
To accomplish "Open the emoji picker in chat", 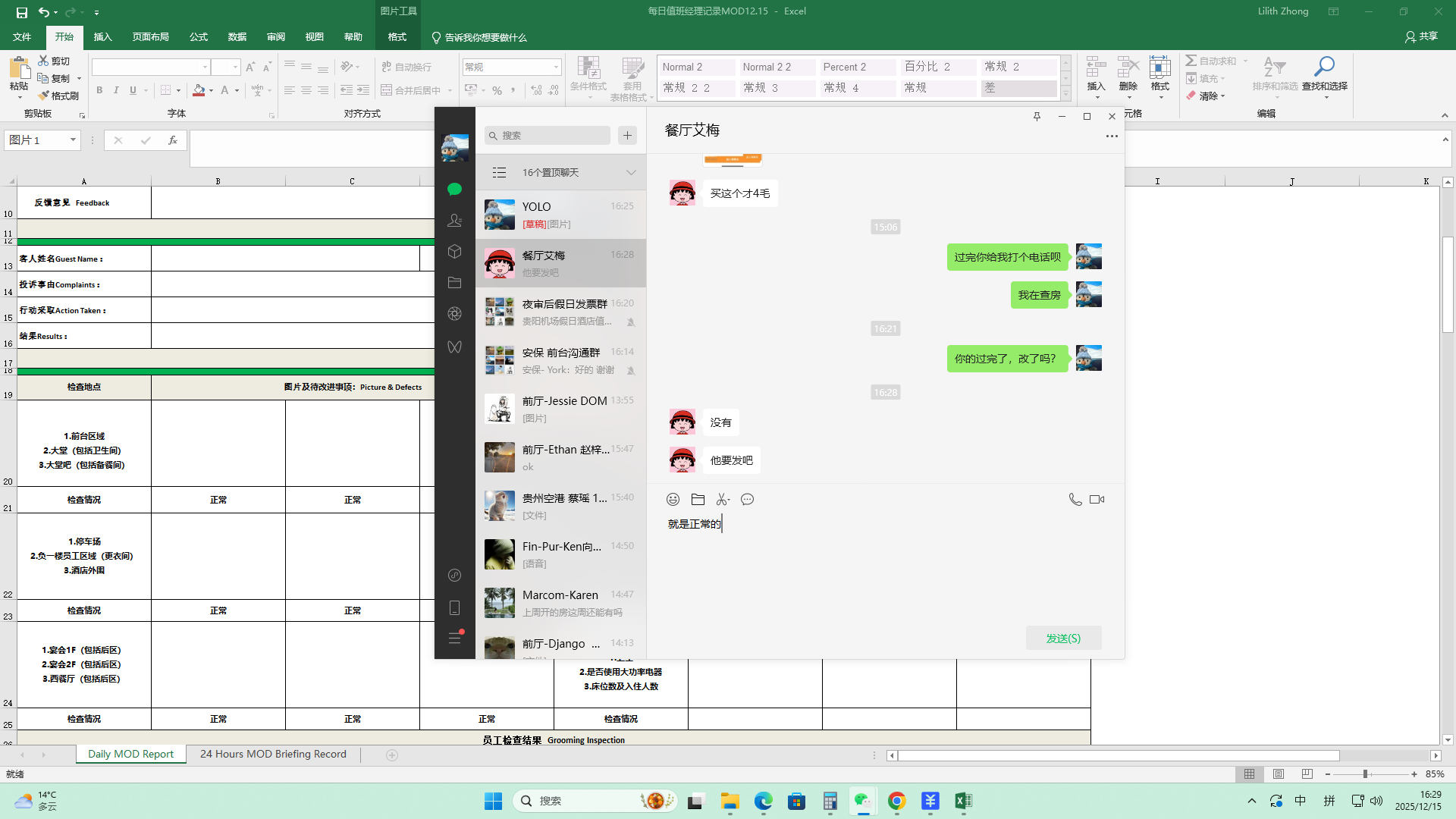I will tap(673, 499).
